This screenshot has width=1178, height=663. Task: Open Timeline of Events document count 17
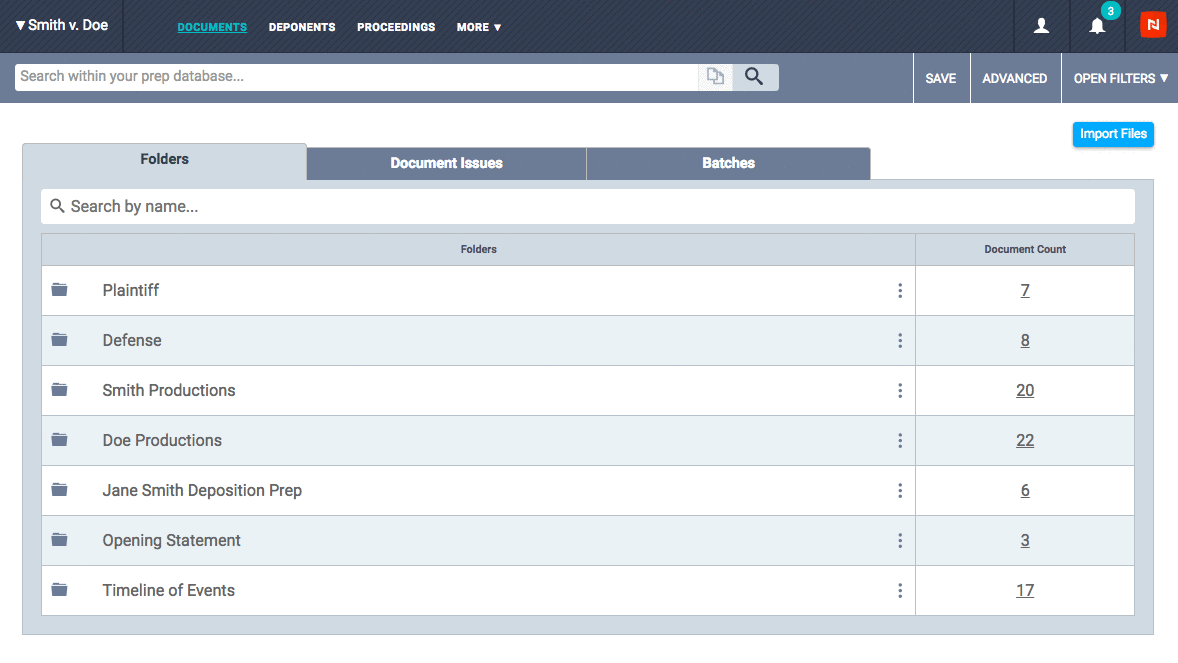coord(1025,590)
